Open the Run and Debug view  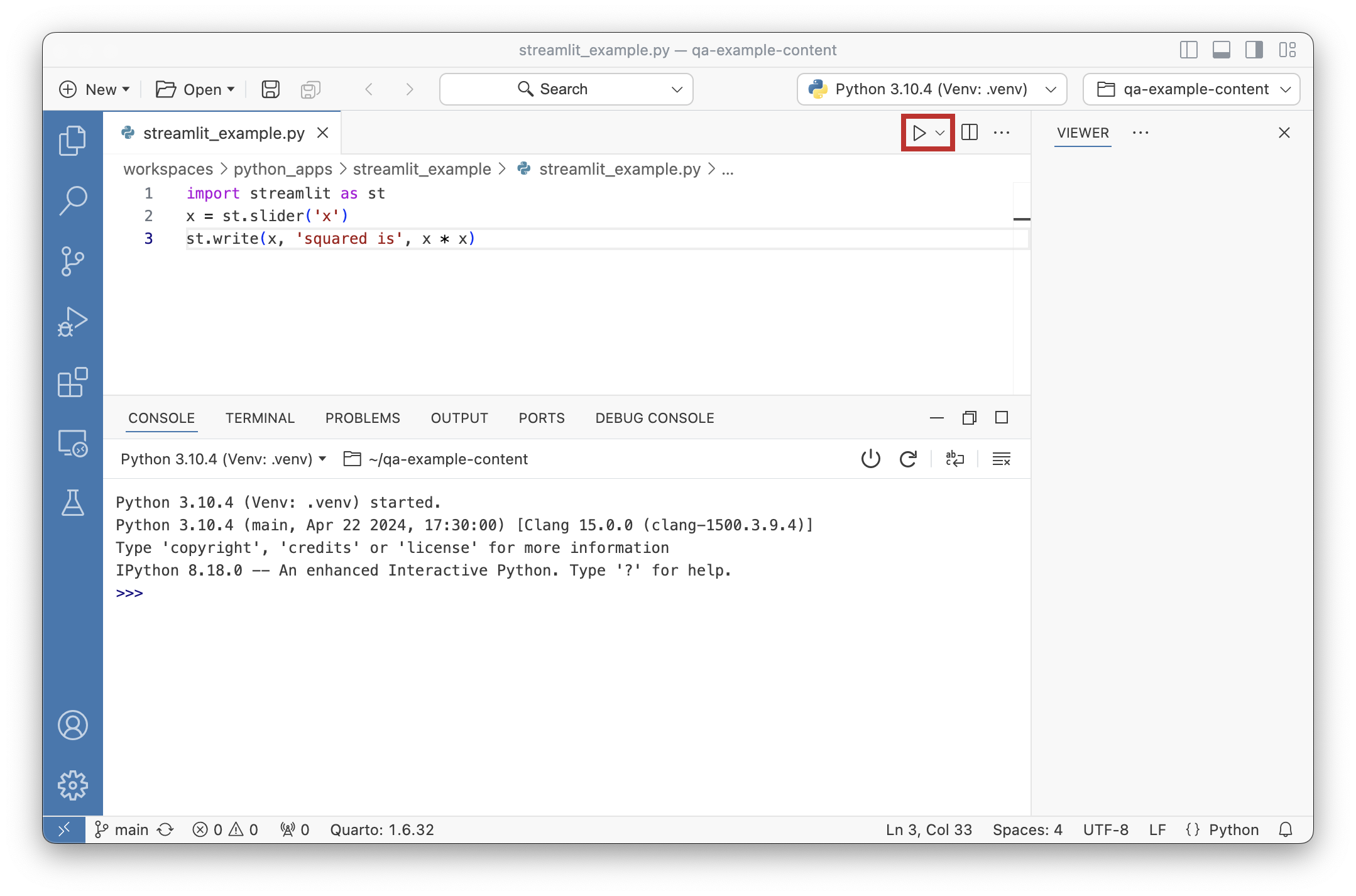coord(73,321)
